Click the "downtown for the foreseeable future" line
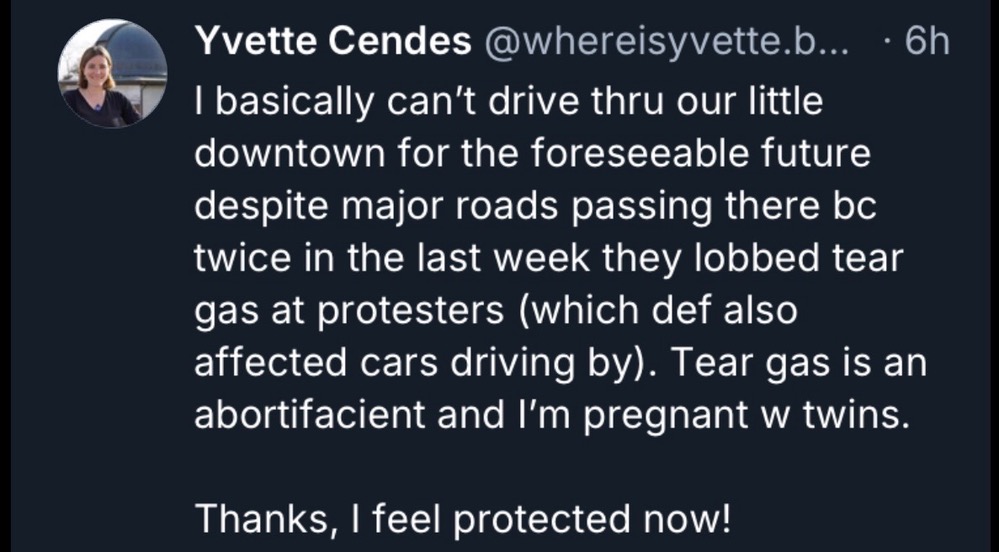Screen dimensions: 999x552 pos(532,156)
